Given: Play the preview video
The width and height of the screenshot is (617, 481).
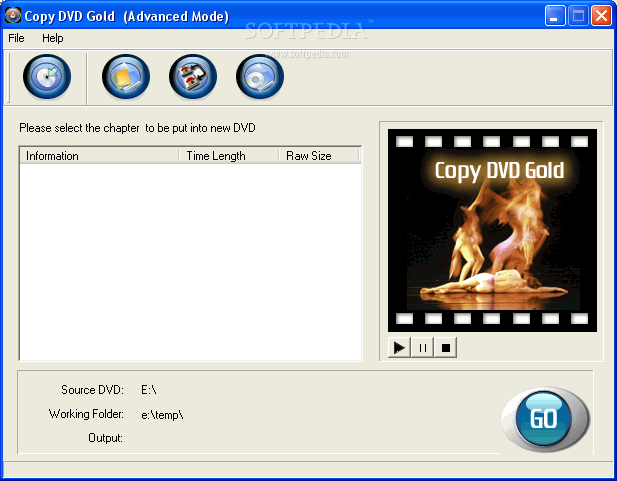Looking at the screenshot, I should [x=399, y=348].
